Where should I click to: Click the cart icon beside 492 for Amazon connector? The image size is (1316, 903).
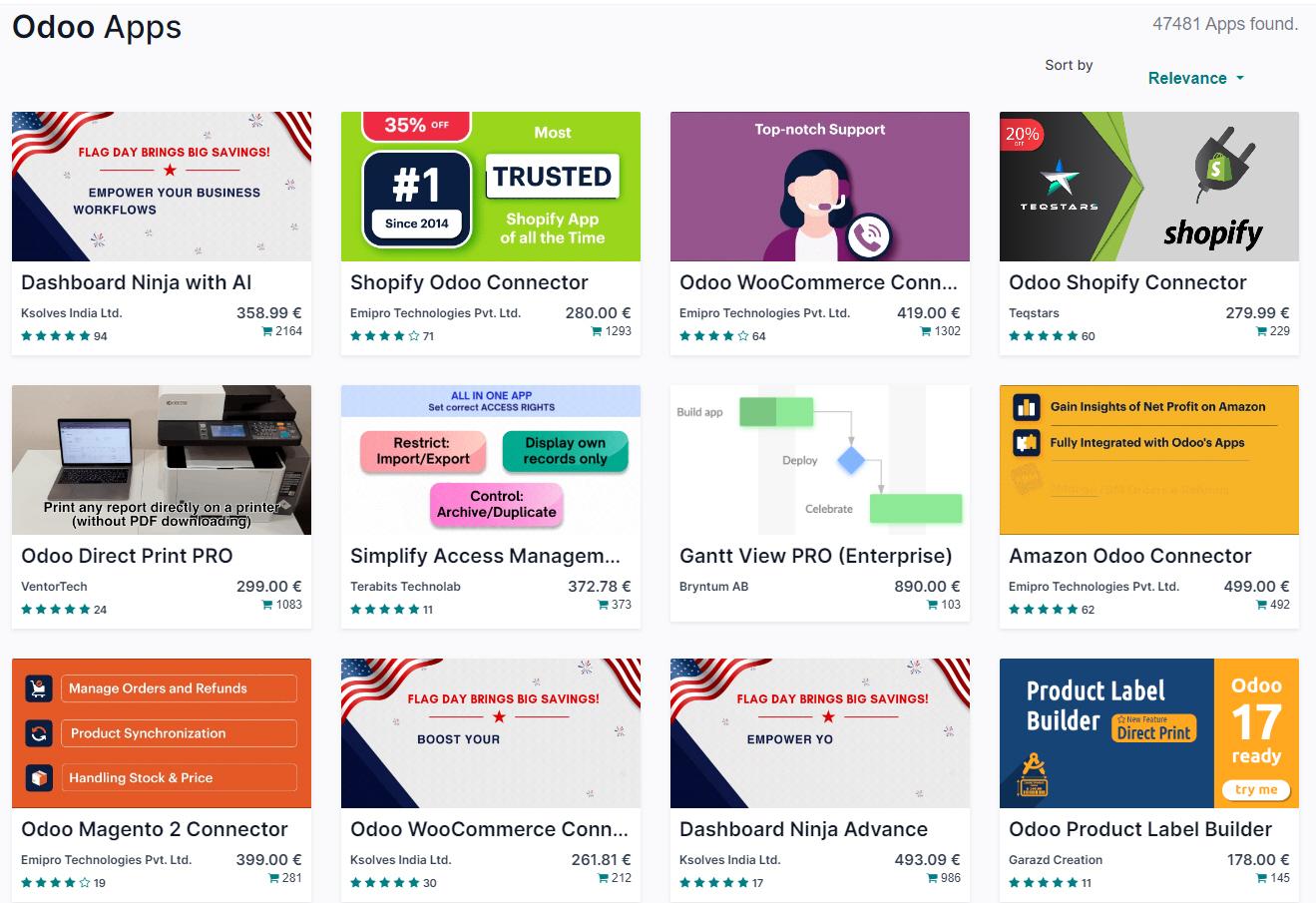(x=1255, y=605)
